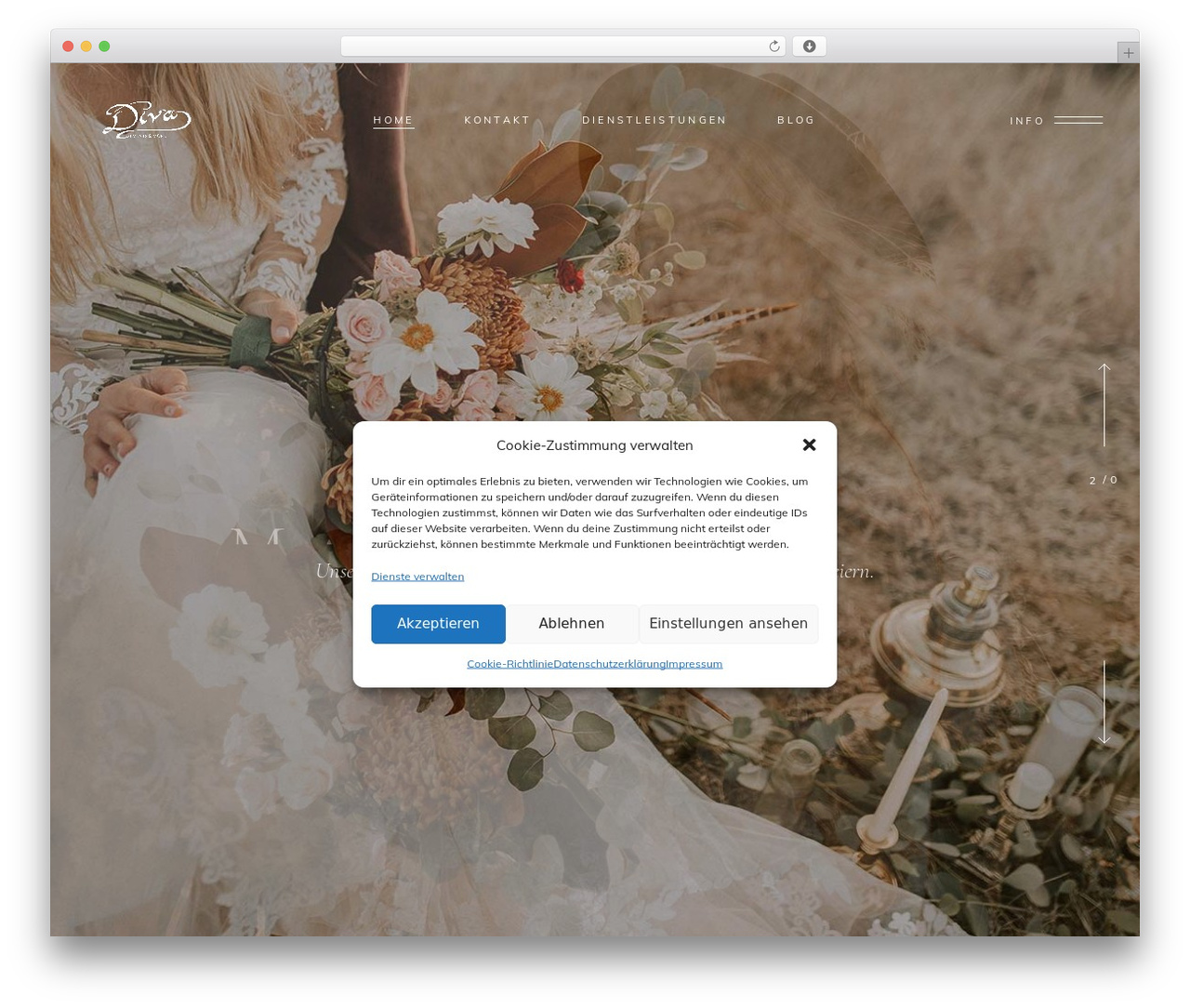The height and width of the screenshot is (1008, 1190).
Task: Navigate to the Kontakt page
Action: point(497,120)
